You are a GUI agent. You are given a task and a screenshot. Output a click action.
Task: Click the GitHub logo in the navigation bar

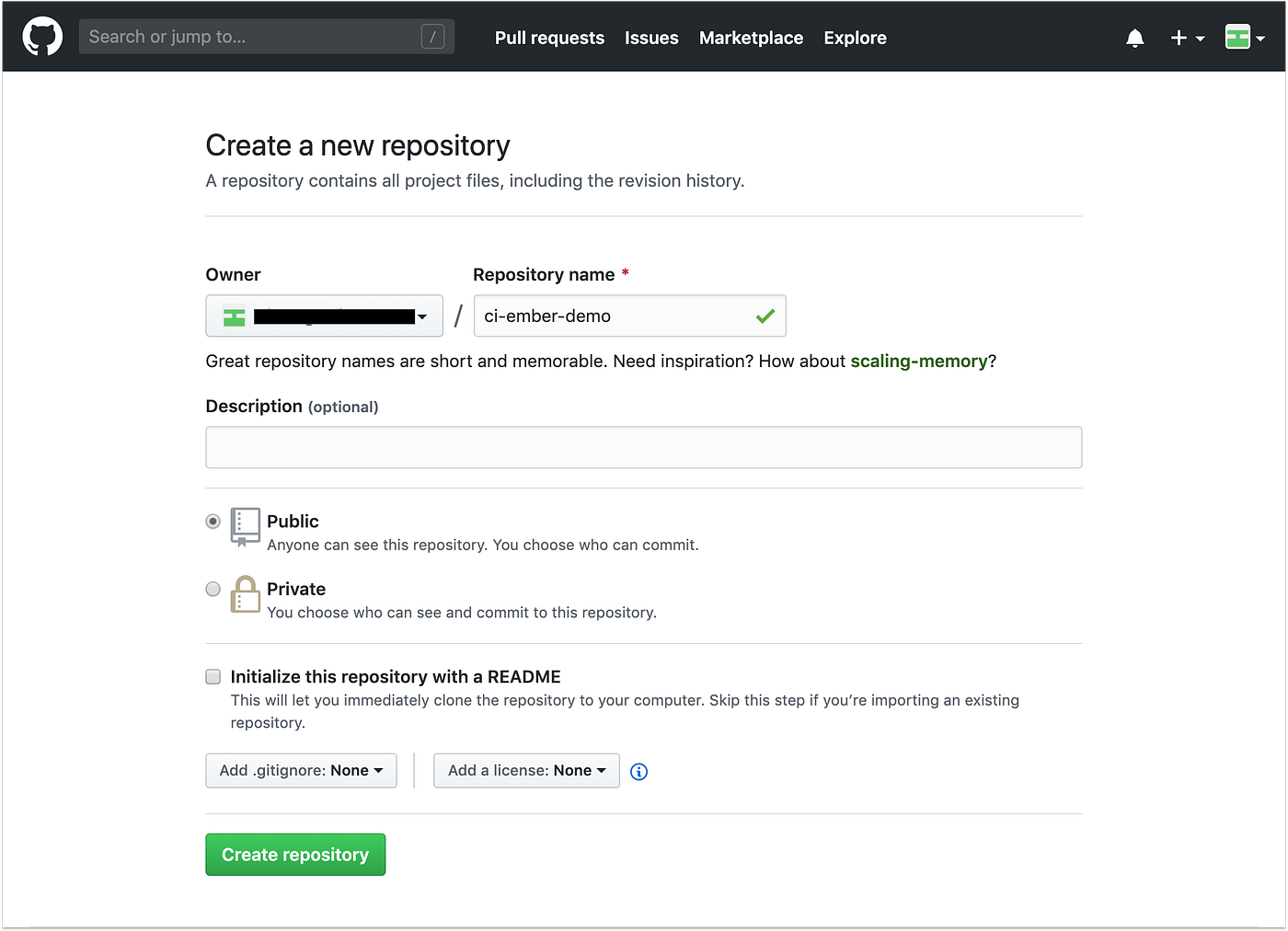point(41,36)
